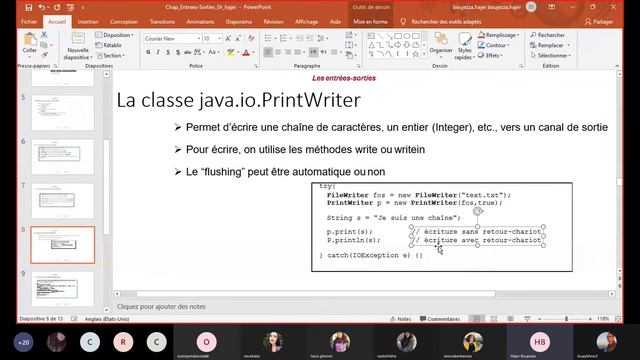Viewport: 640px width, 360px height.
Task: Clear all text formatting
Action: coord(251,38)
